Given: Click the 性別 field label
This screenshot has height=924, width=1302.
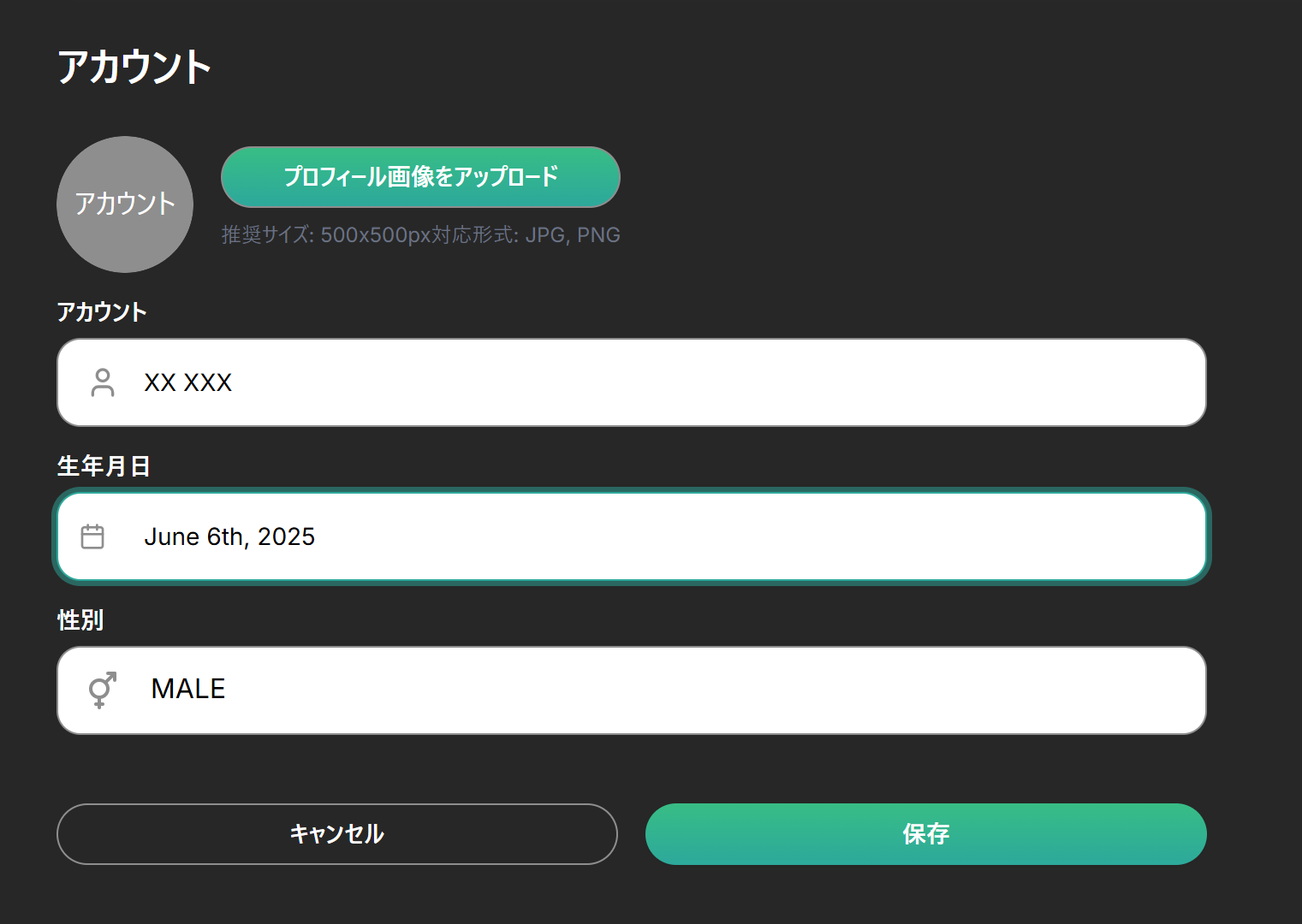Looking at the screenshot, I should tap(80, 620).
